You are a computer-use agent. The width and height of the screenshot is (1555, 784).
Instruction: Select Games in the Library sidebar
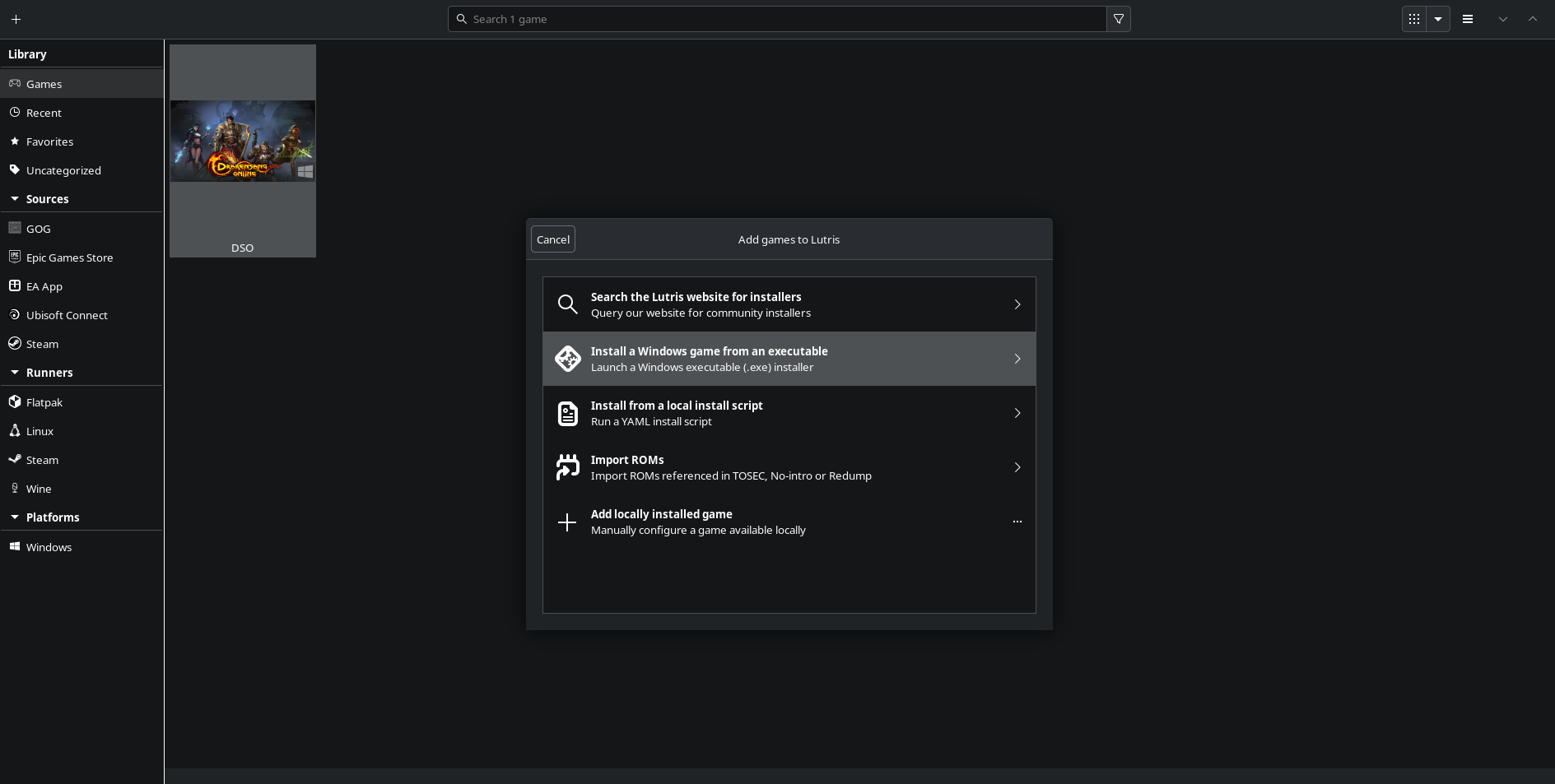point(81,84)
